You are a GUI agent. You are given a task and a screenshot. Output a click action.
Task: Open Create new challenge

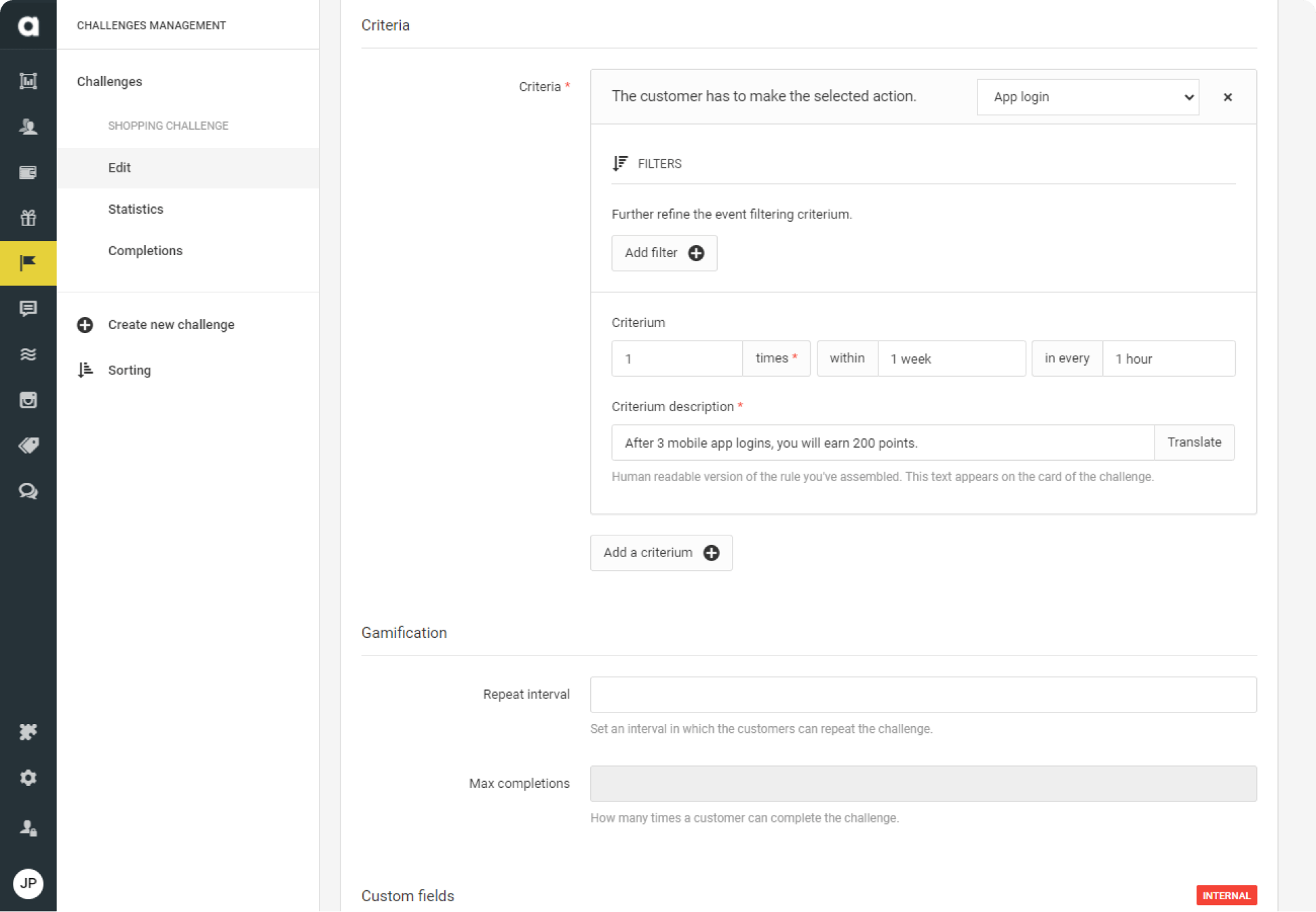170,324
